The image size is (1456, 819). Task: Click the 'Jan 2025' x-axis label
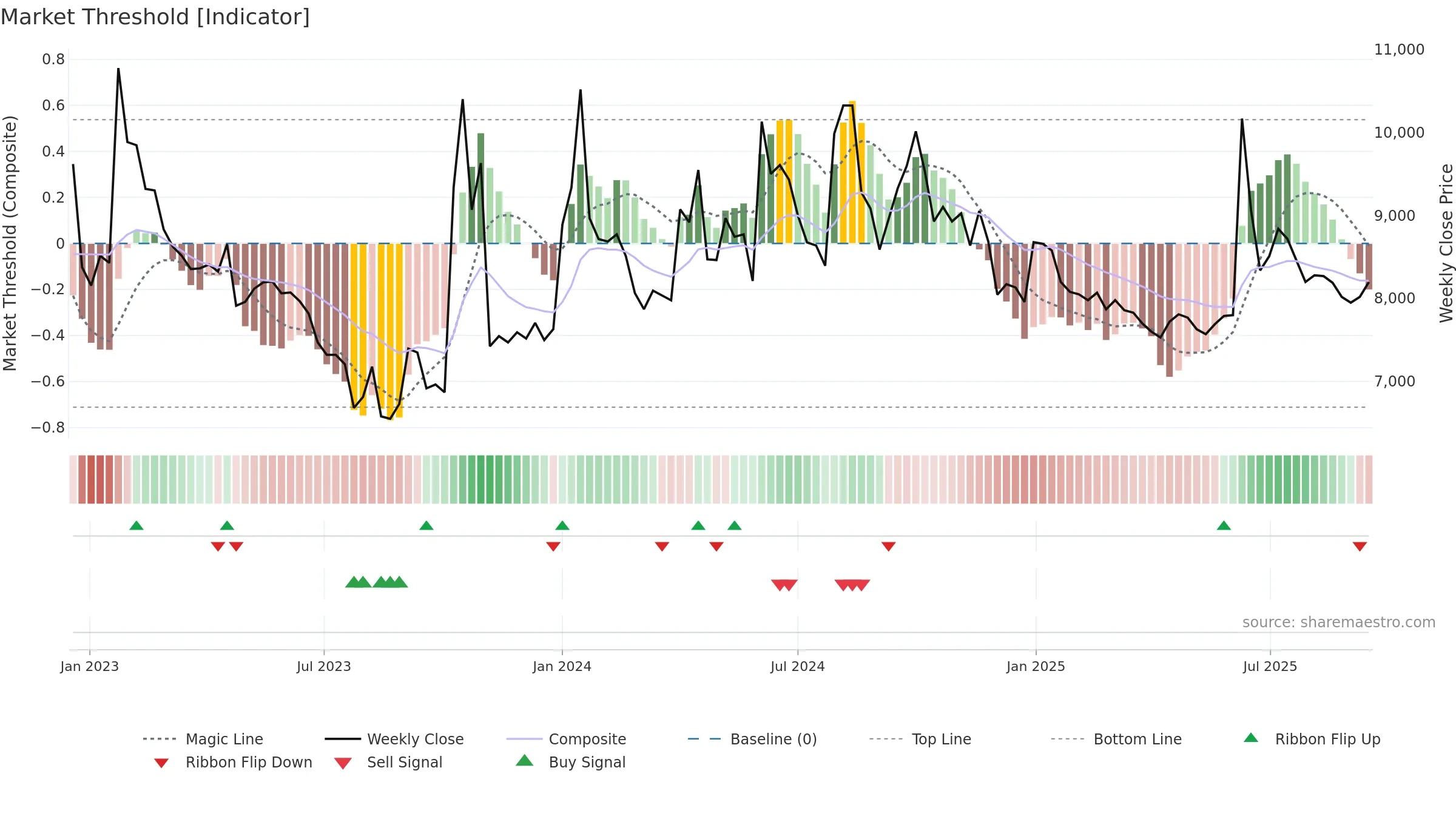(x=1036, y=667)
